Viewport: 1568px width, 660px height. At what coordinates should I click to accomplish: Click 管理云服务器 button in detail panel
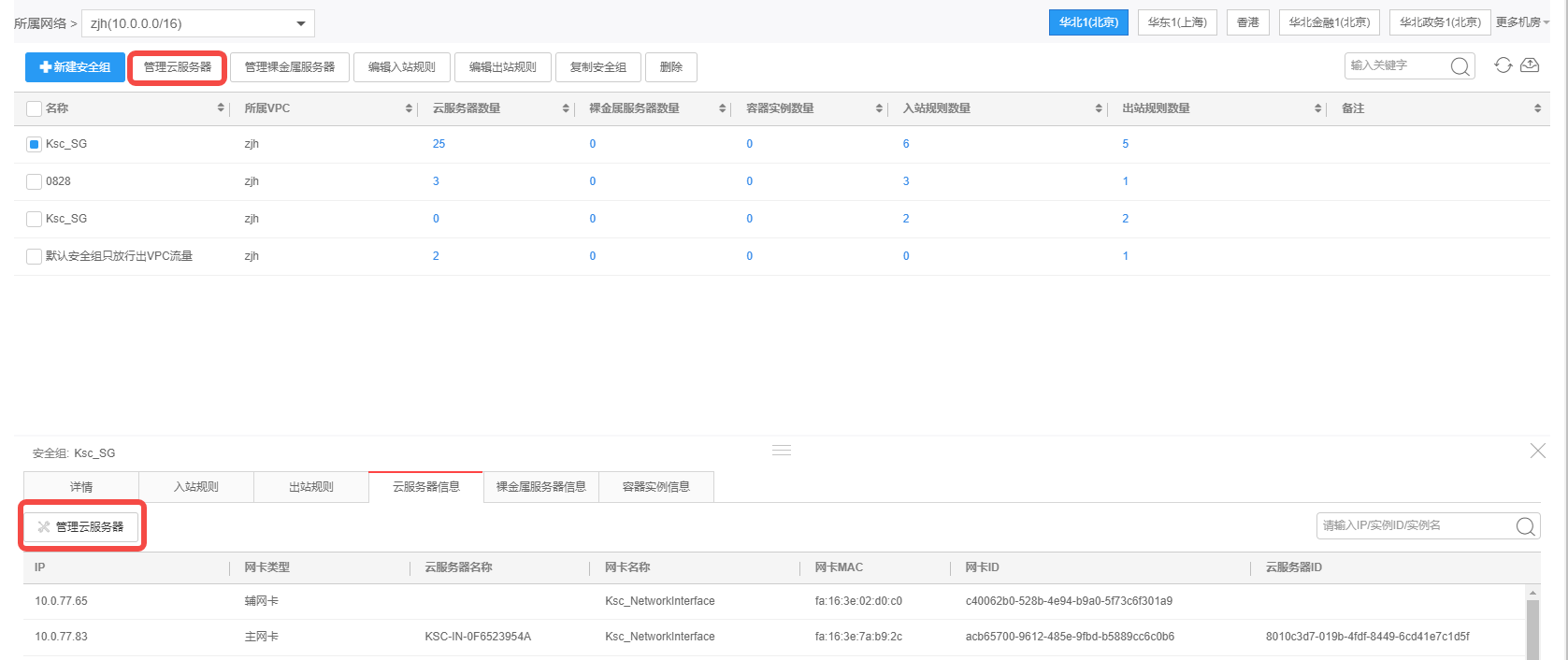(82, 527)
